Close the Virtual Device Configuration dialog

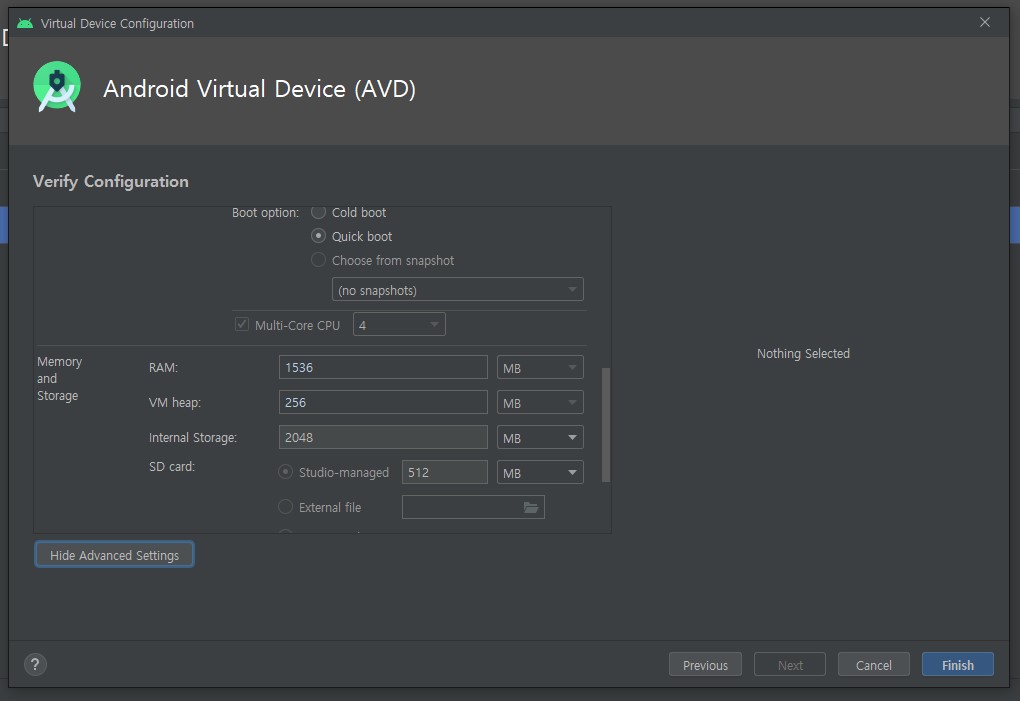[985, 23]
